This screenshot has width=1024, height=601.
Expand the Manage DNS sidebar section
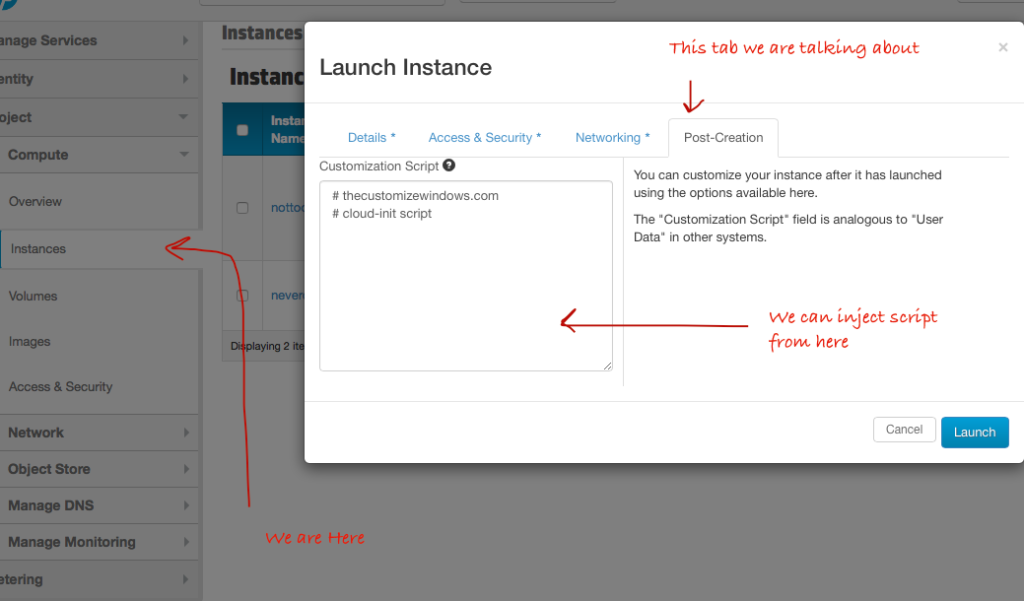(x=98, y=506)
